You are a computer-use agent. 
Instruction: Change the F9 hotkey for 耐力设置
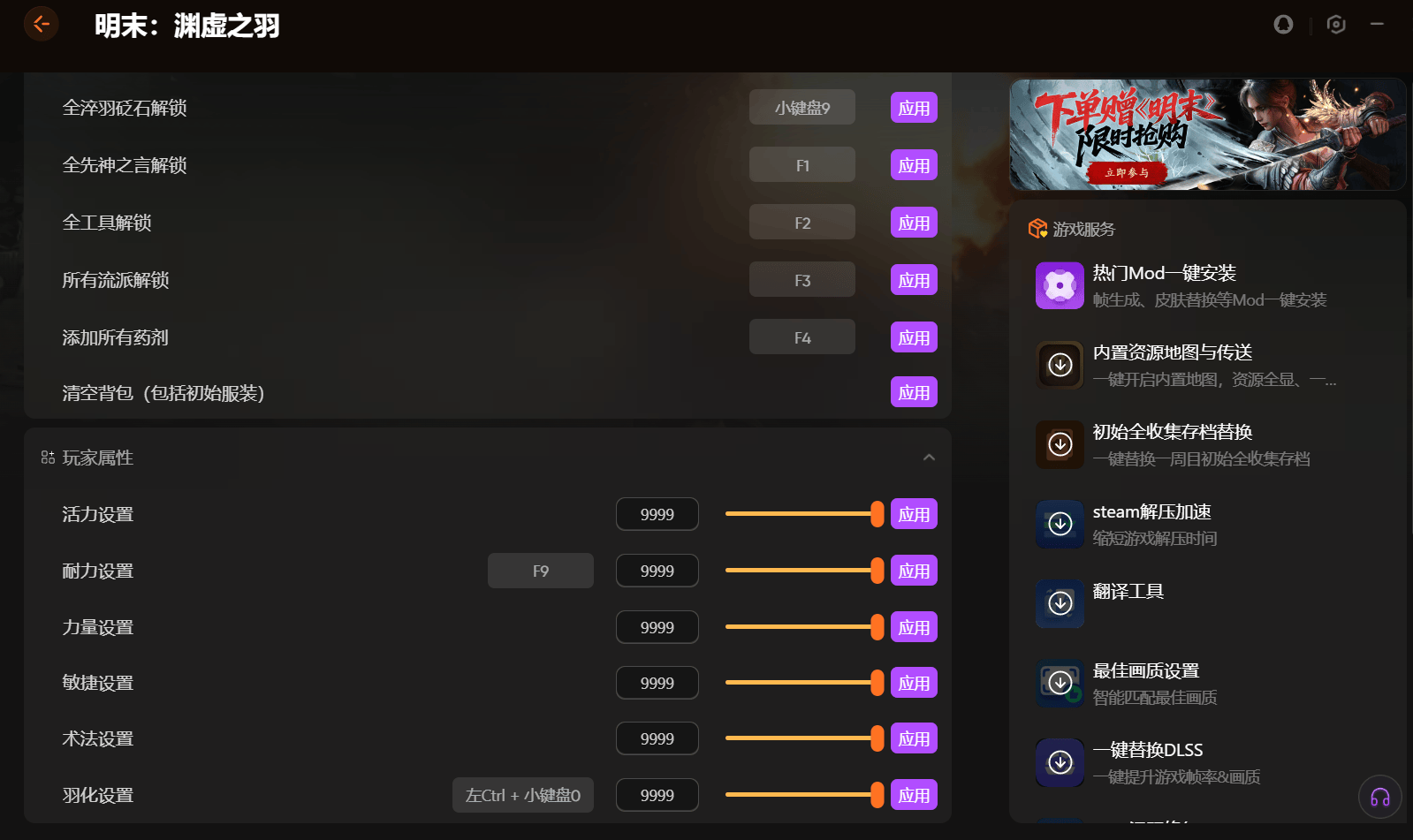coord(541,571)
